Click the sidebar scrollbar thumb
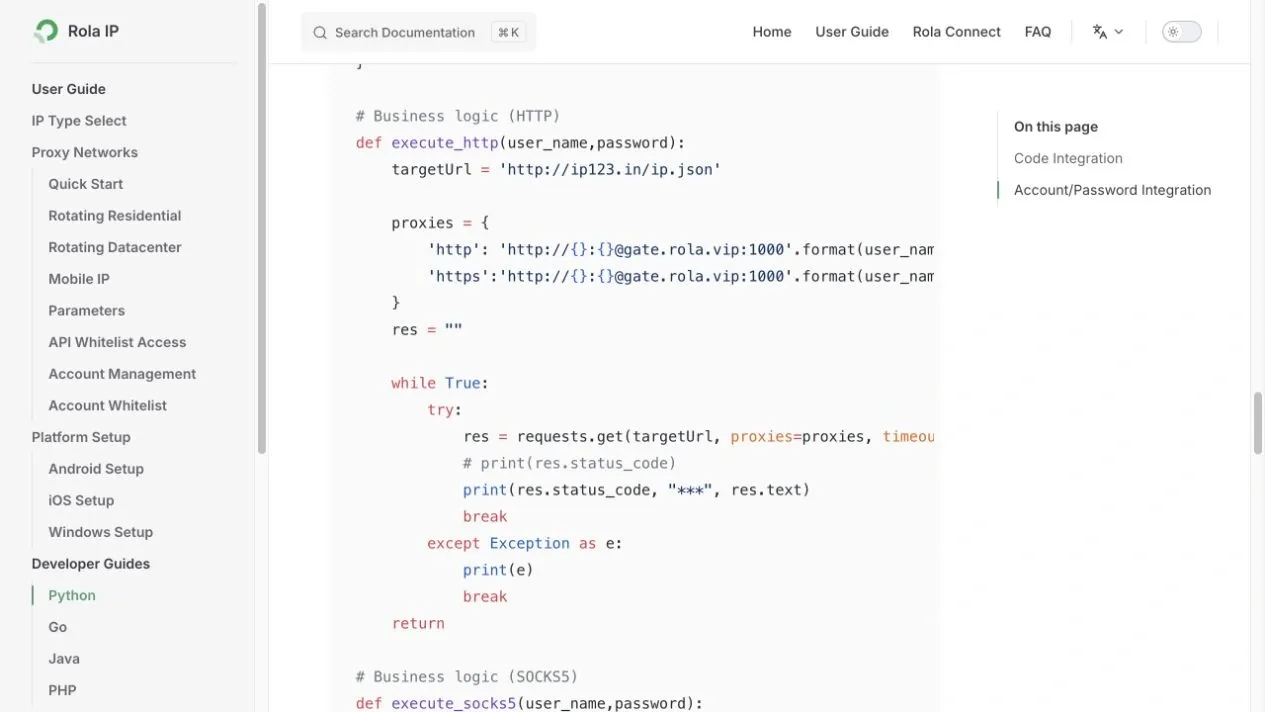The height and width of the screenshot is (712, 1265). tap(262, 228)
